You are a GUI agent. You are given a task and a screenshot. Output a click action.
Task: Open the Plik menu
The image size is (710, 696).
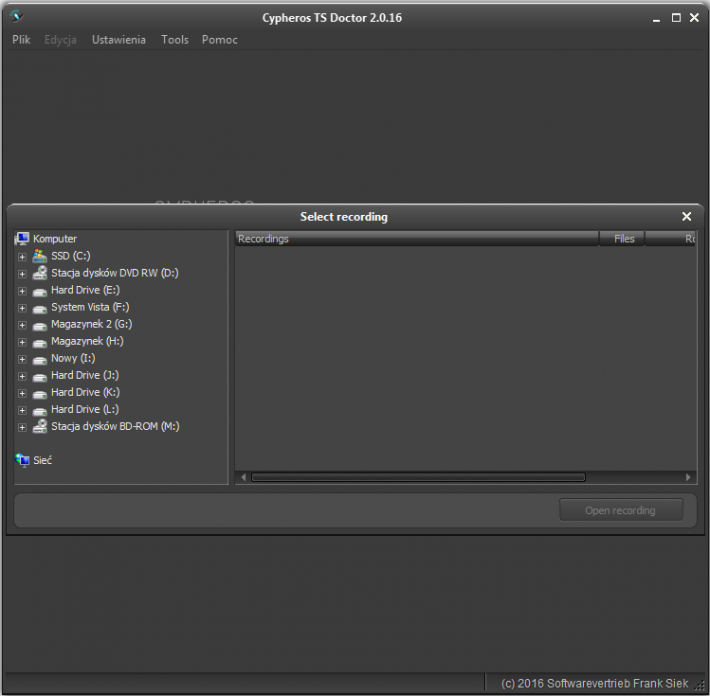point(21,40)
